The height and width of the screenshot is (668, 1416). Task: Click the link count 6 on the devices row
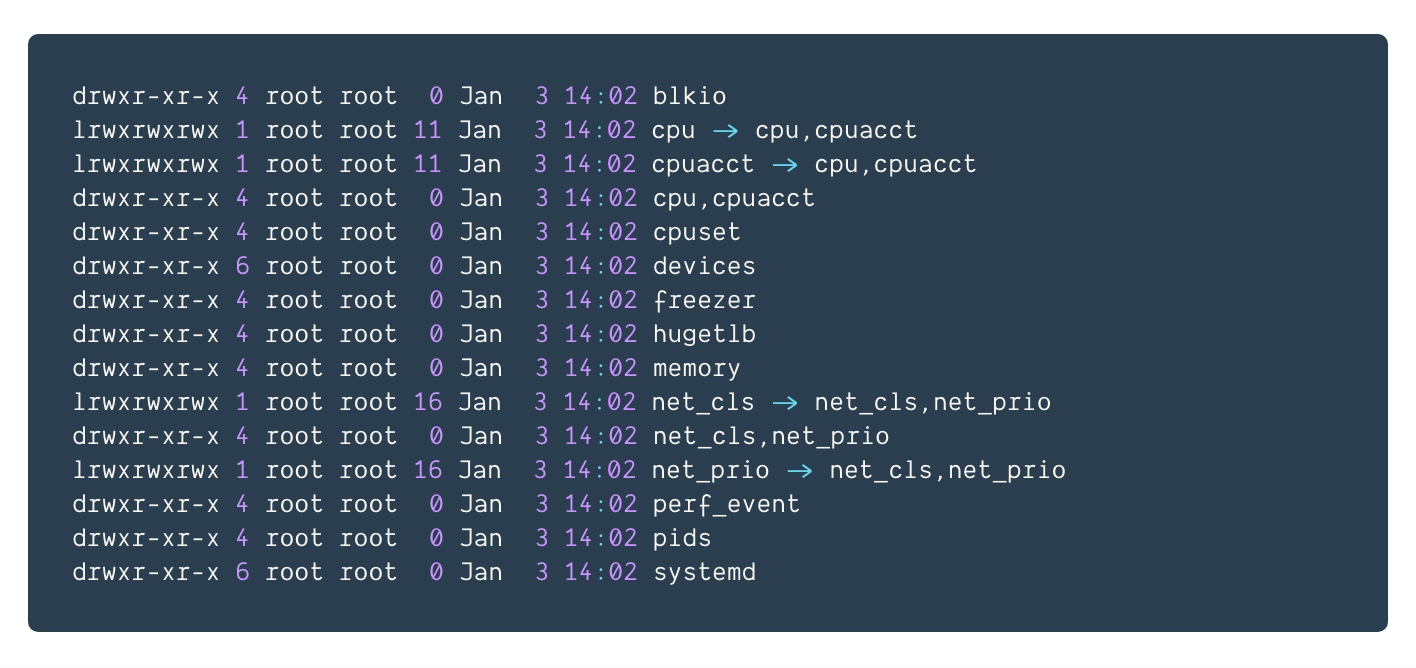[242, 267]
